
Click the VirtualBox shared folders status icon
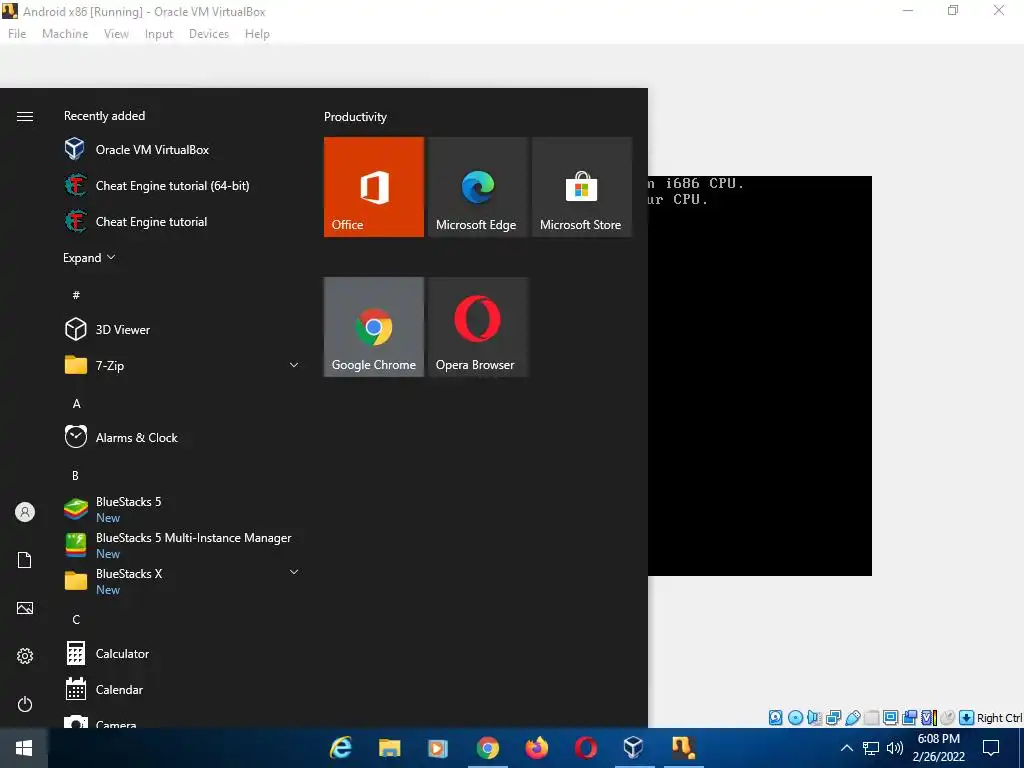point(871,718)
